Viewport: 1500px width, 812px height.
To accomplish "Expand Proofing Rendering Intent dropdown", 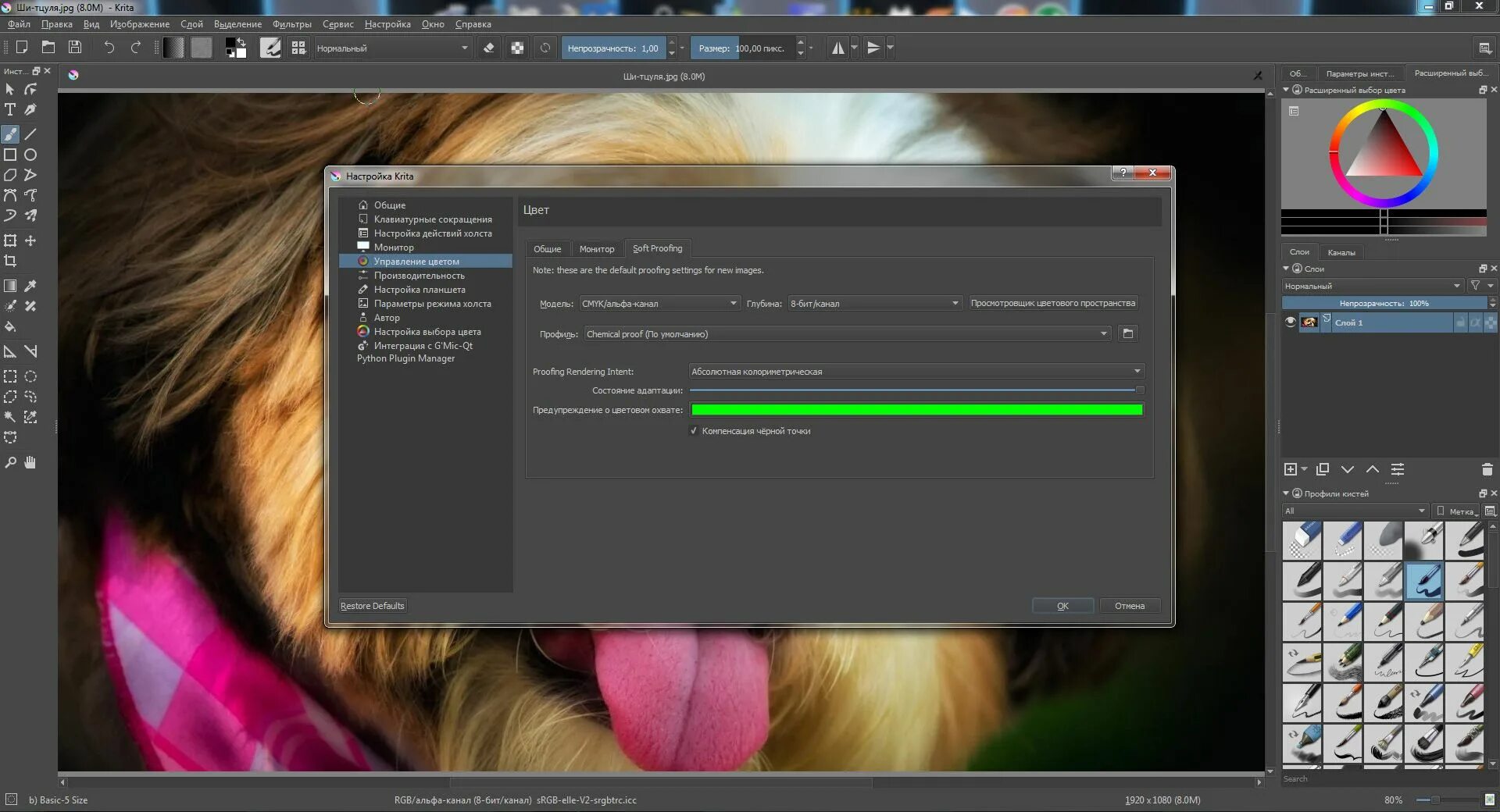I will 916,371.
